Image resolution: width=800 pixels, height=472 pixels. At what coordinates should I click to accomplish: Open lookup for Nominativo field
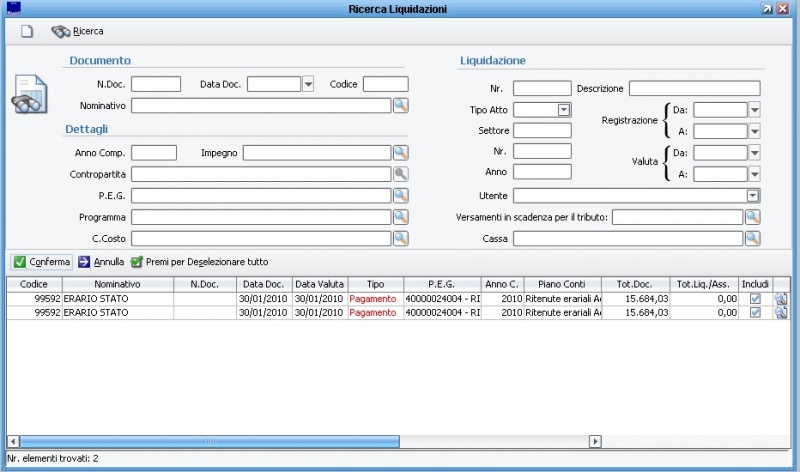(x=400, y=105)
